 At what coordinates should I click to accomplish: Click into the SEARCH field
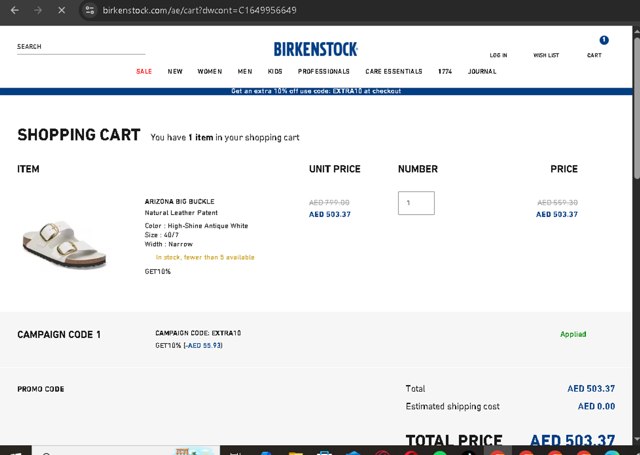point(81,47)
